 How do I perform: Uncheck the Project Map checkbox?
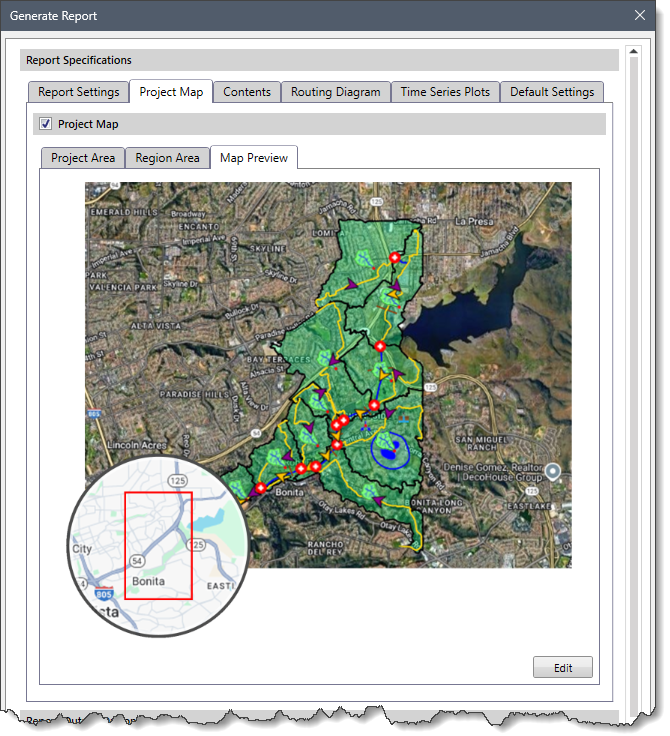point(46,124)
